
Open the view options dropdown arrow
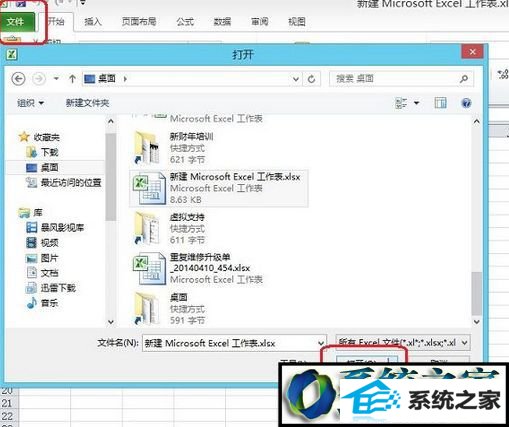coord(416,103)
